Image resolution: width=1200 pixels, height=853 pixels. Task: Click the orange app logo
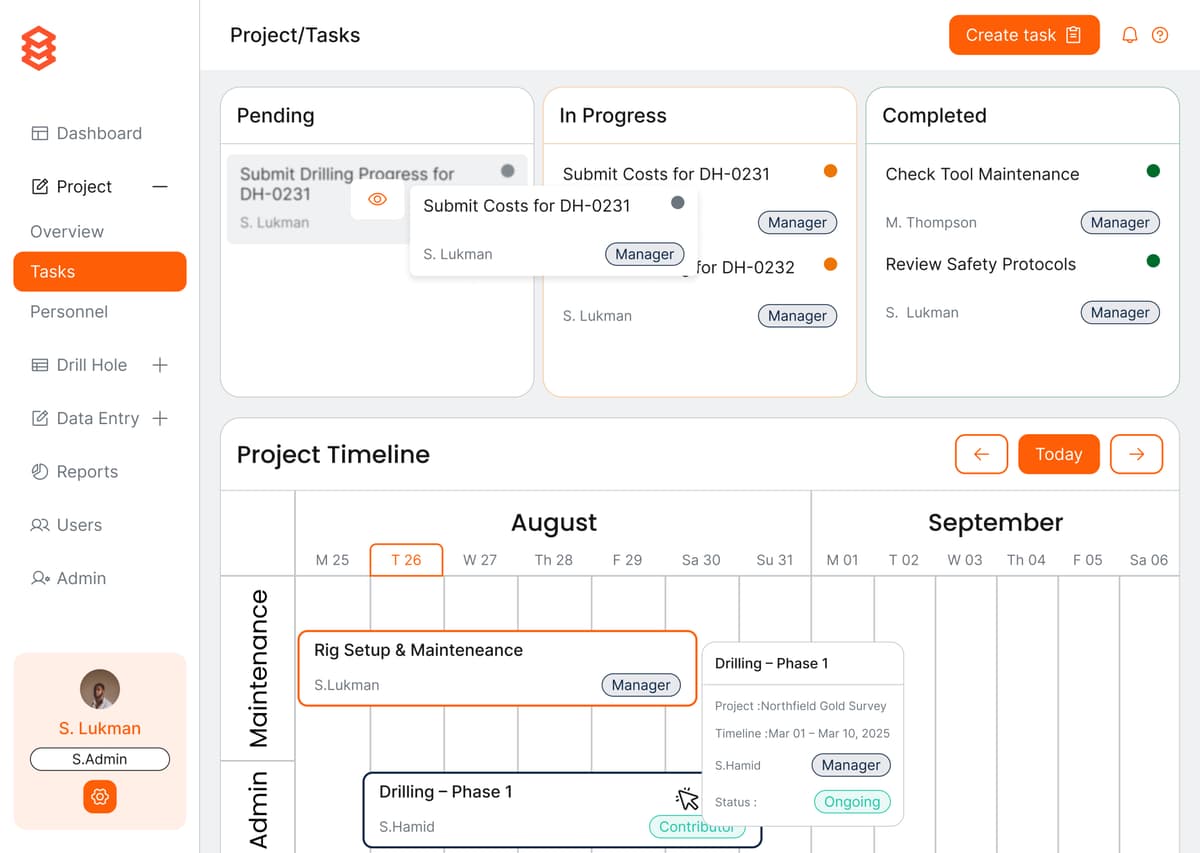click(38, 46)
